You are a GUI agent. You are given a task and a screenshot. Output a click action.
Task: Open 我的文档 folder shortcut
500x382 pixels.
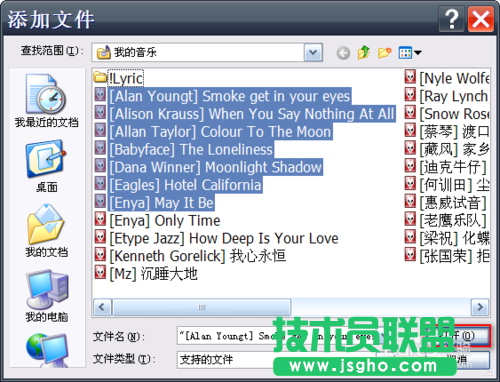pos(46,231)
